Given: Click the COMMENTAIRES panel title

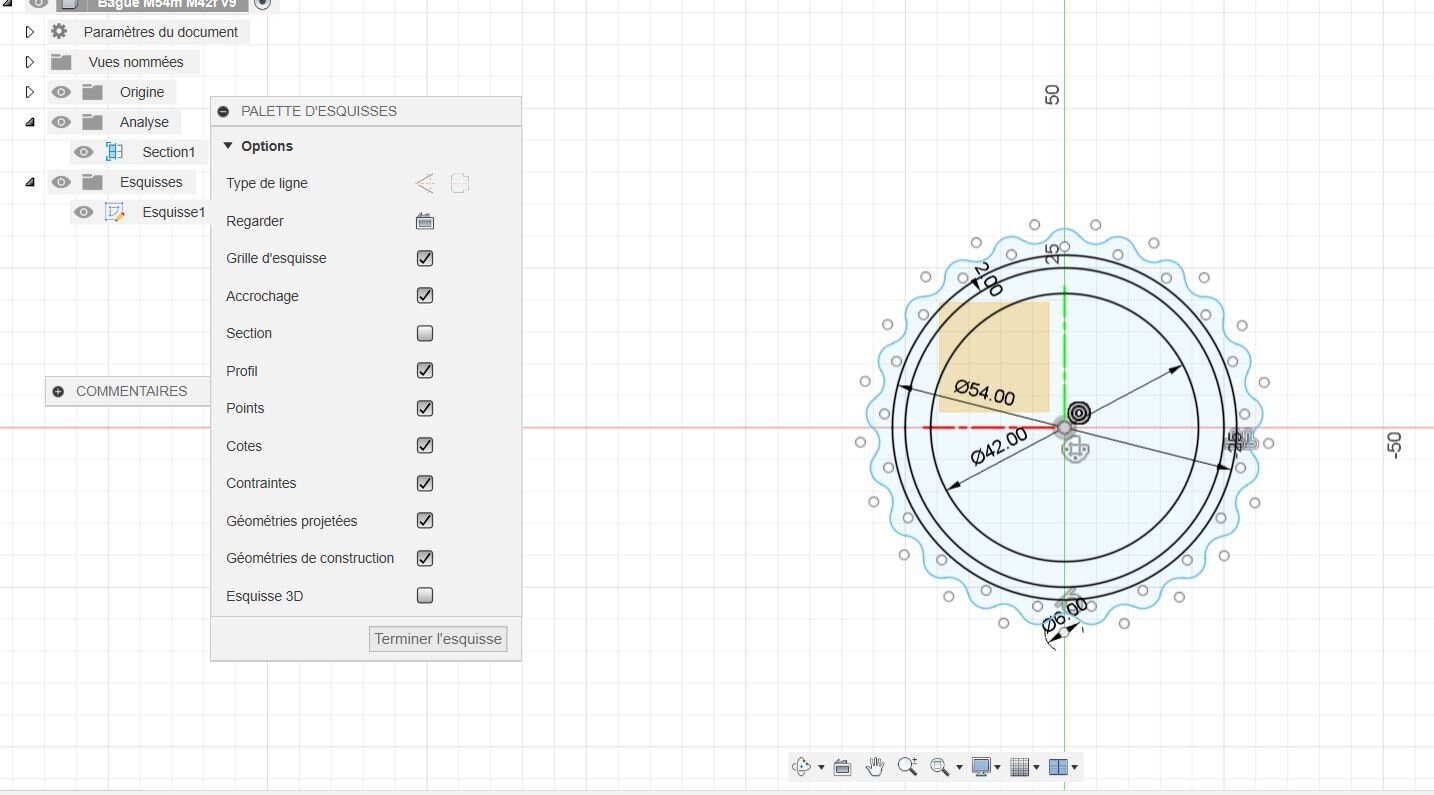Looking at the screenshot, I should coord(132,391).
